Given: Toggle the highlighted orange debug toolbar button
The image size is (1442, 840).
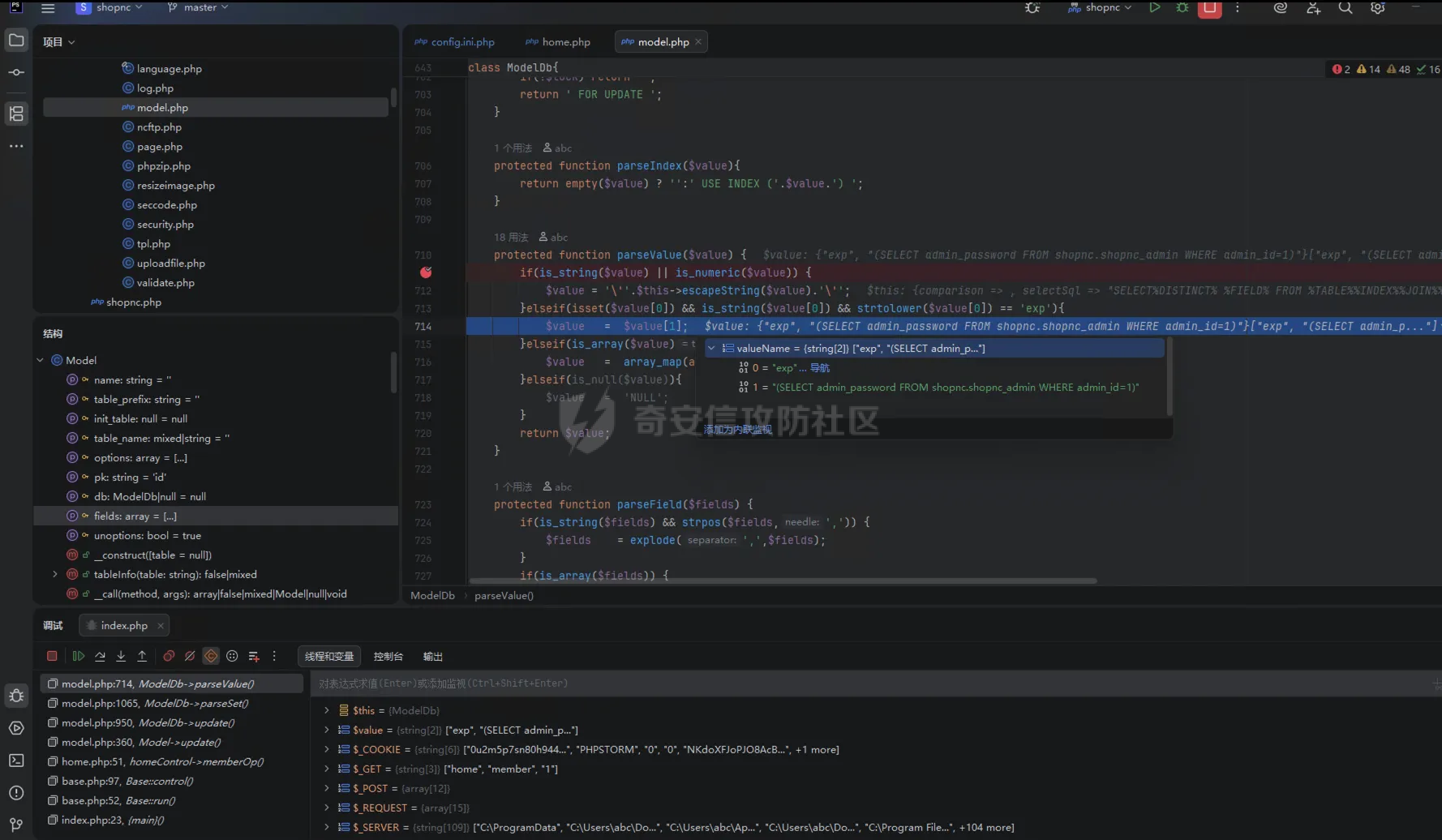Looking at the screenshot, I should tap(211, 656).
